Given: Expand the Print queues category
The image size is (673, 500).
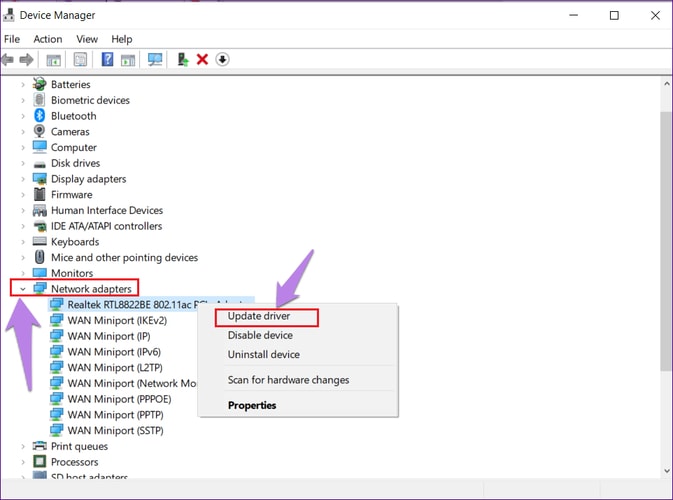Looking at the screenshot, I should tap(23, 446).
